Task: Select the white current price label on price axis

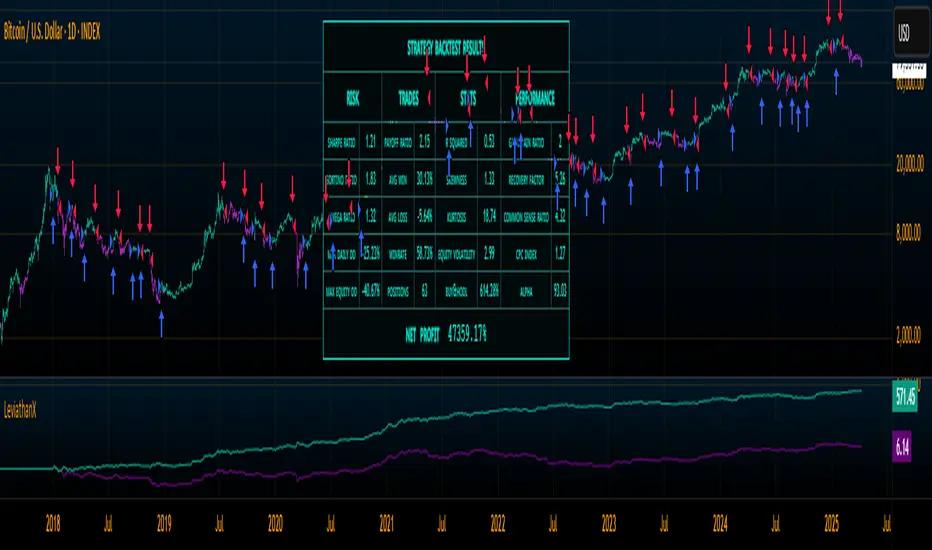Action: (907, 68)
